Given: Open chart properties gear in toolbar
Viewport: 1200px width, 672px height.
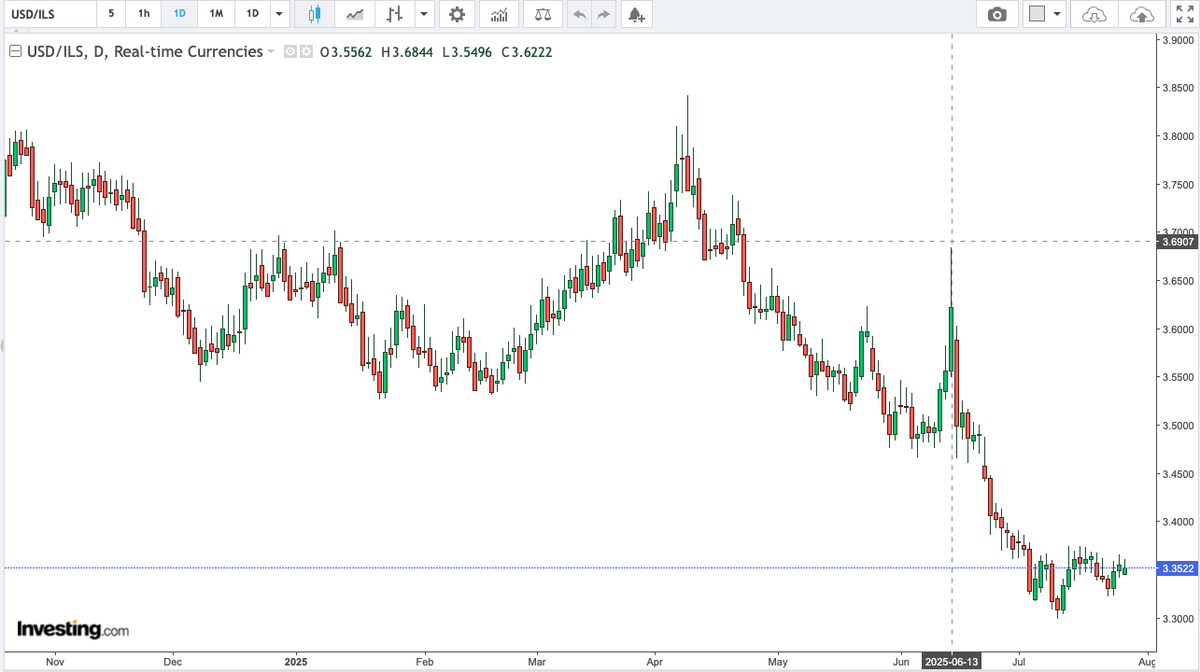Looking at the screenshot, I should pos(457,14).
